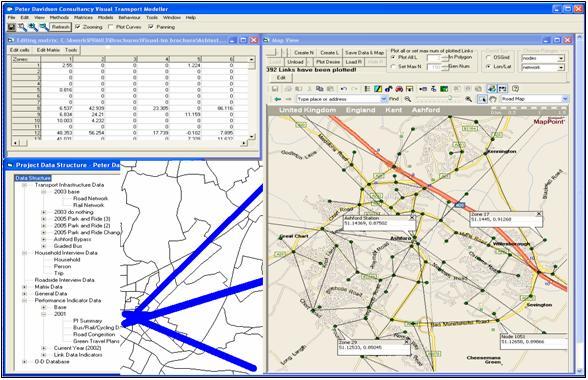
Task: Open the Matrices menu
Action: pos(83,18)
